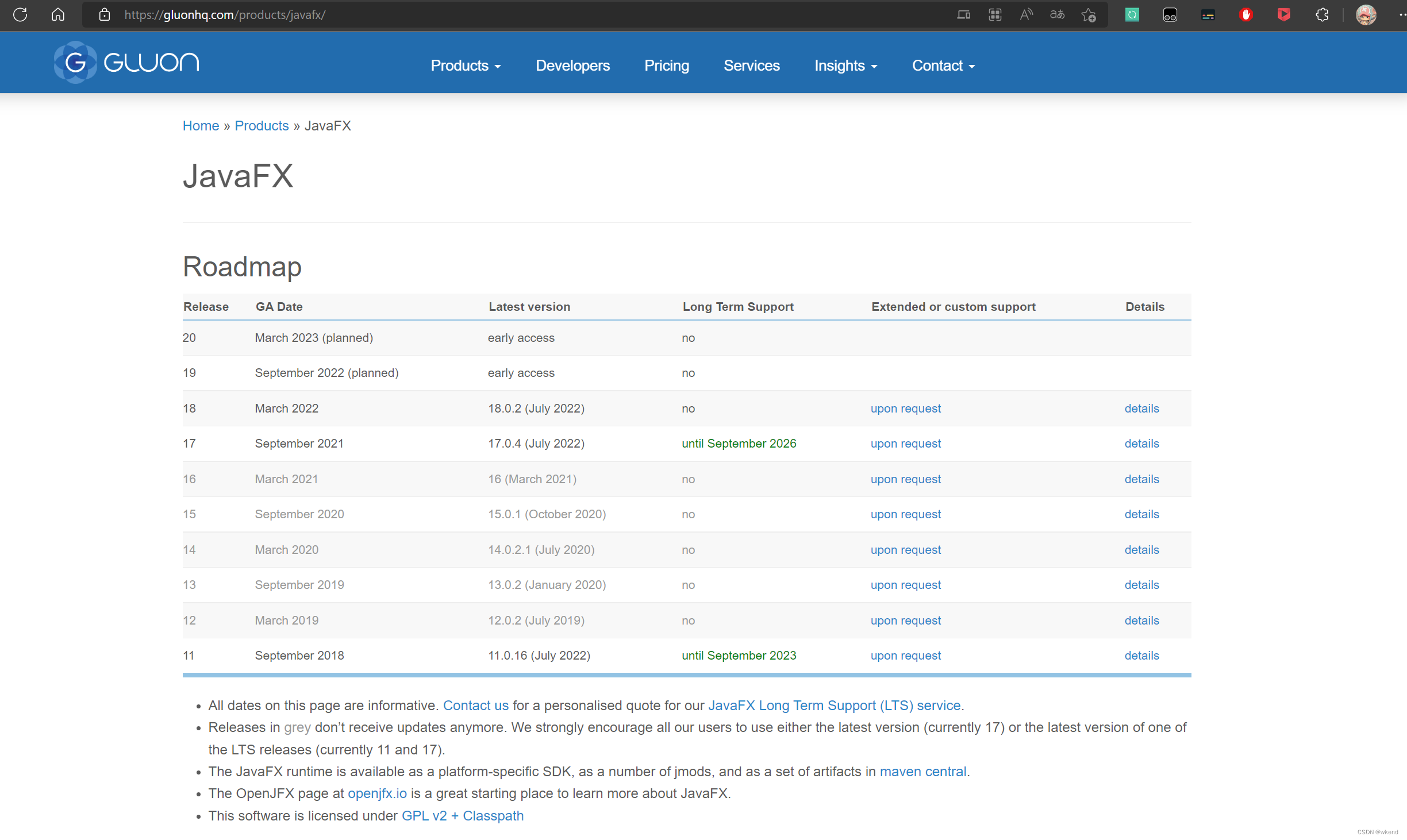
Task: Open the Pricing navigation item
Action: pyautogui.click(x=667, y=65)
